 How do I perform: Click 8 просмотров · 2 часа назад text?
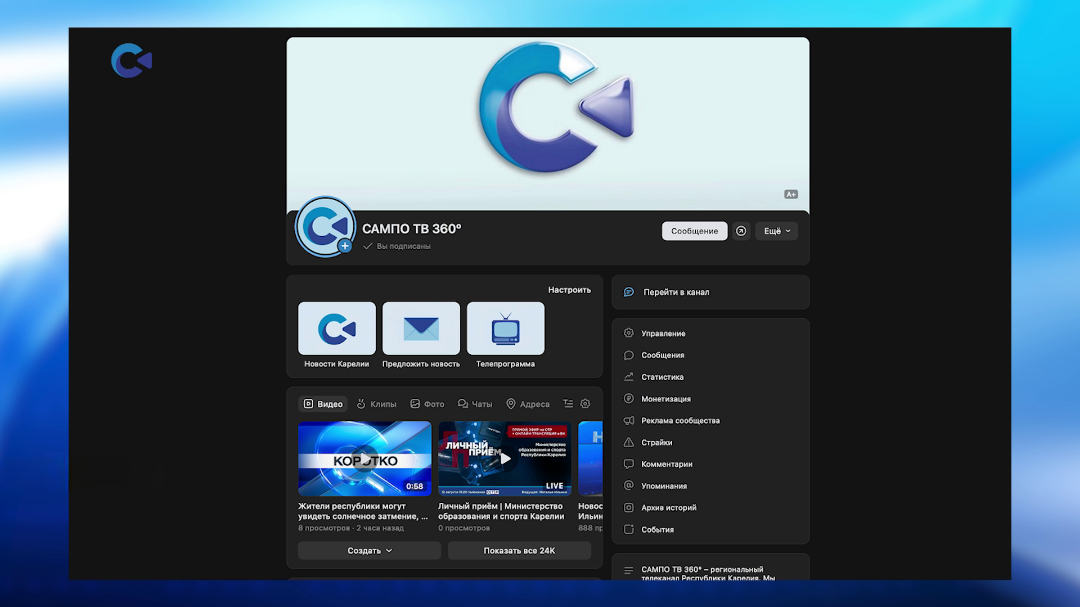coord(351,528)
